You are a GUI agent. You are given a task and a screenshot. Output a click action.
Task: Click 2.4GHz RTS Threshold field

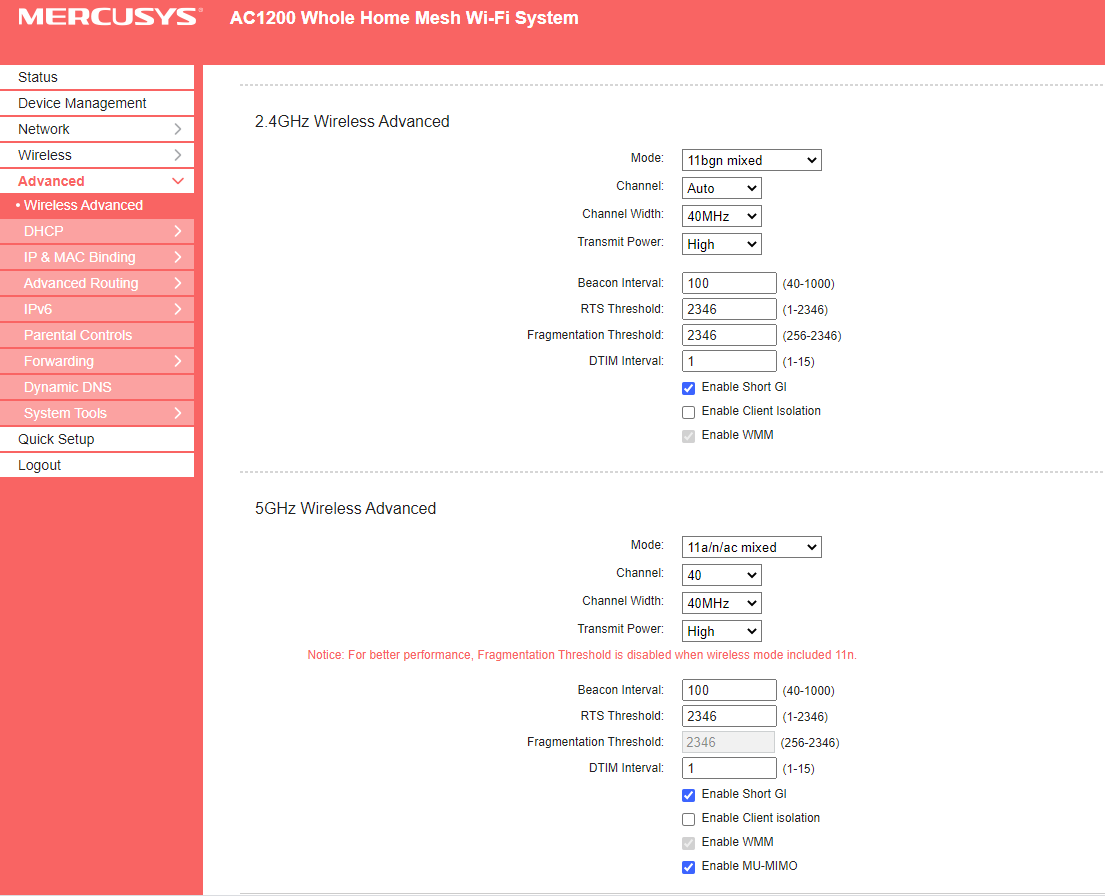(x=729, y=309)
